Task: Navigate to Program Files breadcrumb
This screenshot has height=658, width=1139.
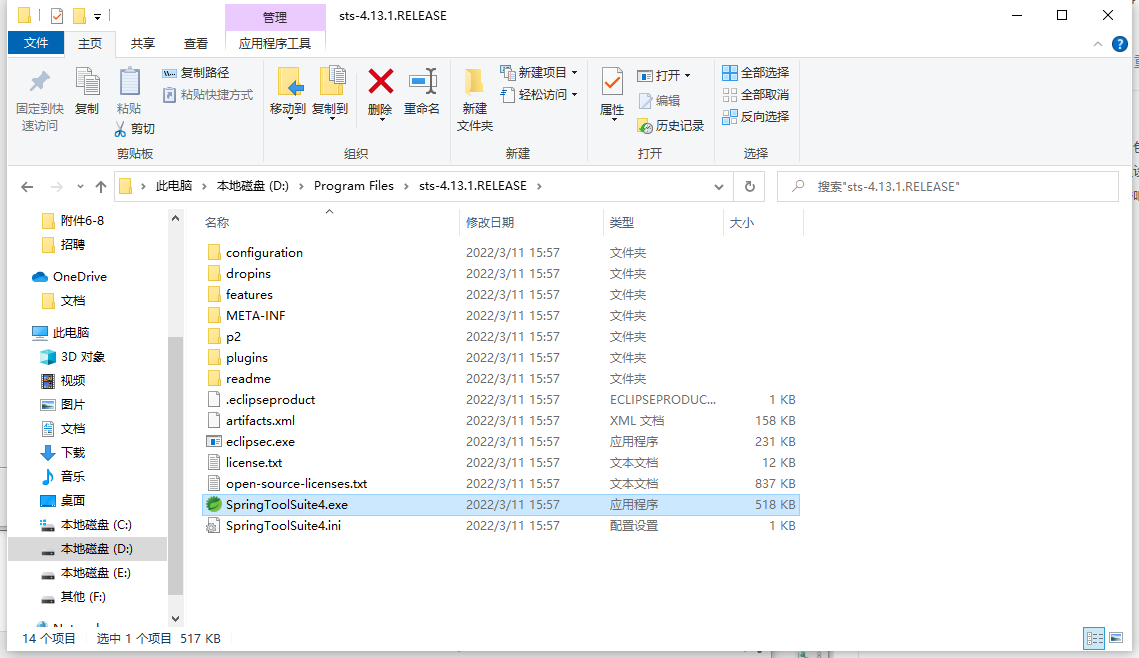Action: point(354,186)
